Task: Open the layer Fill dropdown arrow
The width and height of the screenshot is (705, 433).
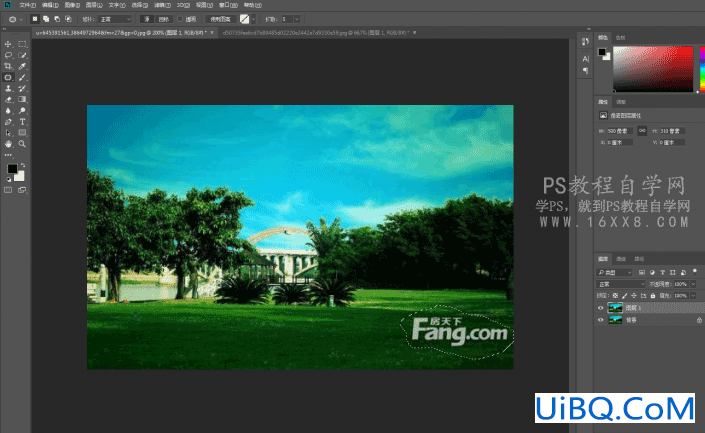Action: pos(693,296)
